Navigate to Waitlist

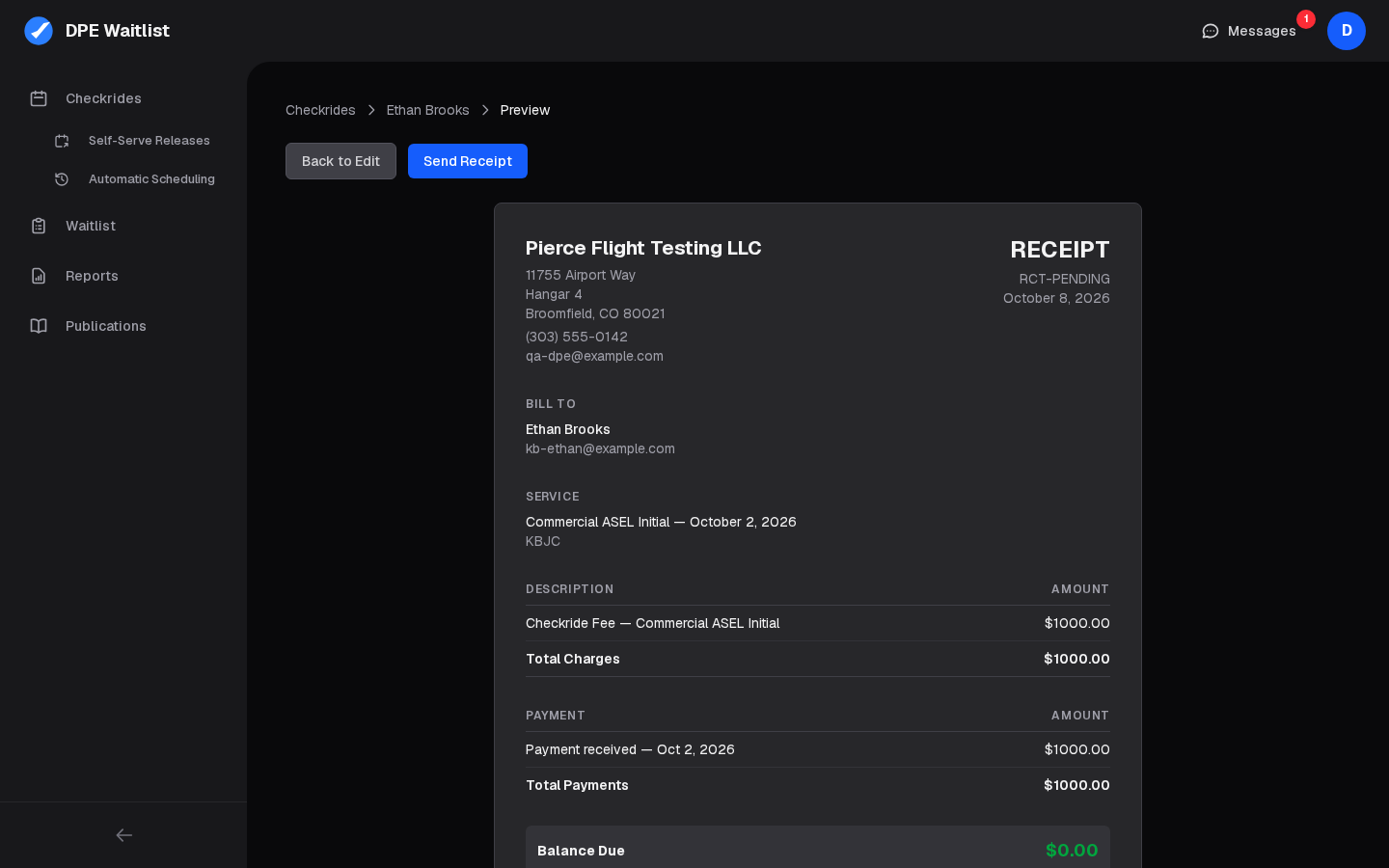[x=91, y=226]
